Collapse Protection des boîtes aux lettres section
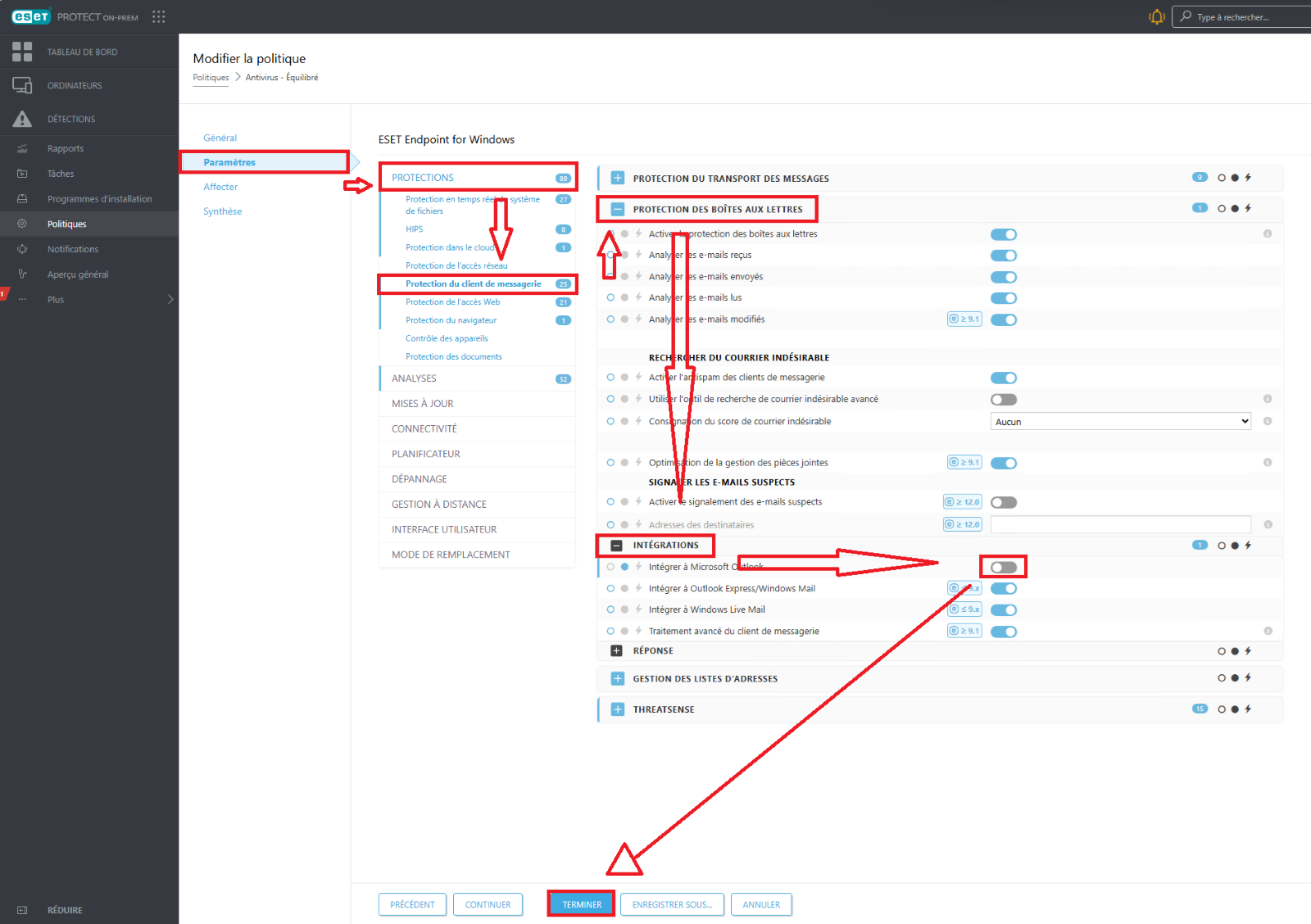 (x=618, y=209)
